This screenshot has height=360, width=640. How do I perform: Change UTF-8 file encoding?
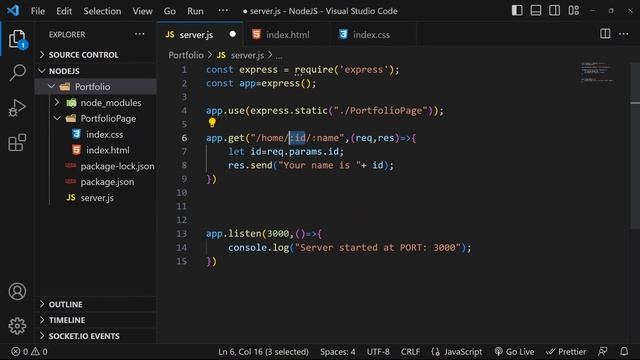point(378,351)
